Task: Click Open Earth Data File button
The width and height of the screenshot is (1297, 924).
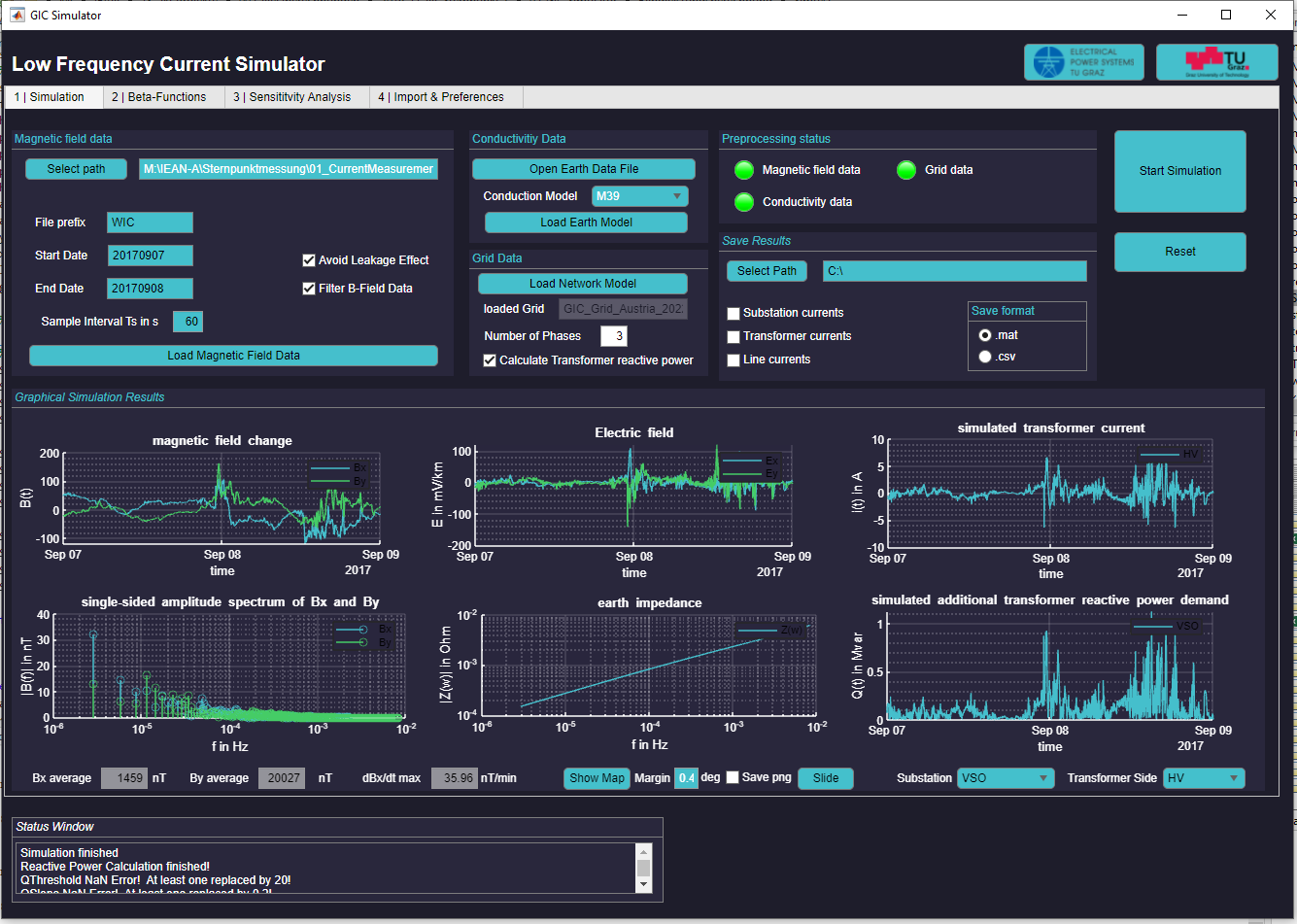Action: click(x=584, y=169)
